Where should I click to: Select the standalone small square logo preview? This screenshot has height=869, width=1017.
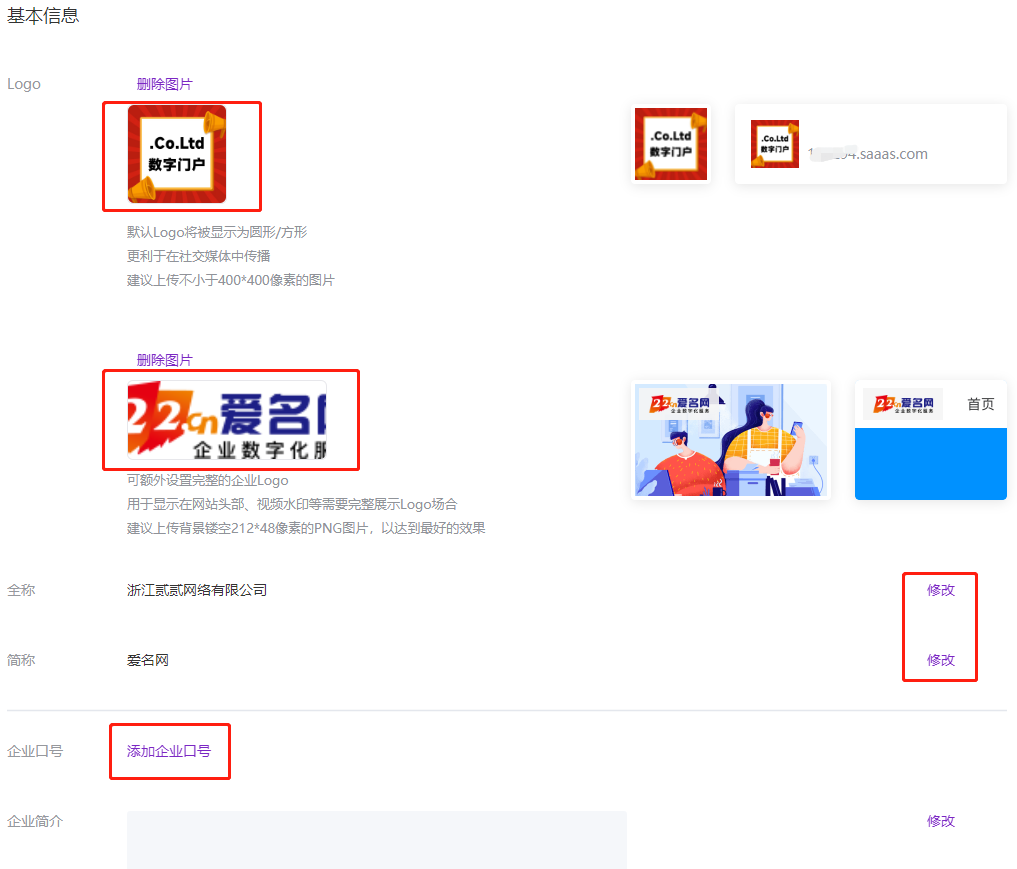(x=670, y=145)
